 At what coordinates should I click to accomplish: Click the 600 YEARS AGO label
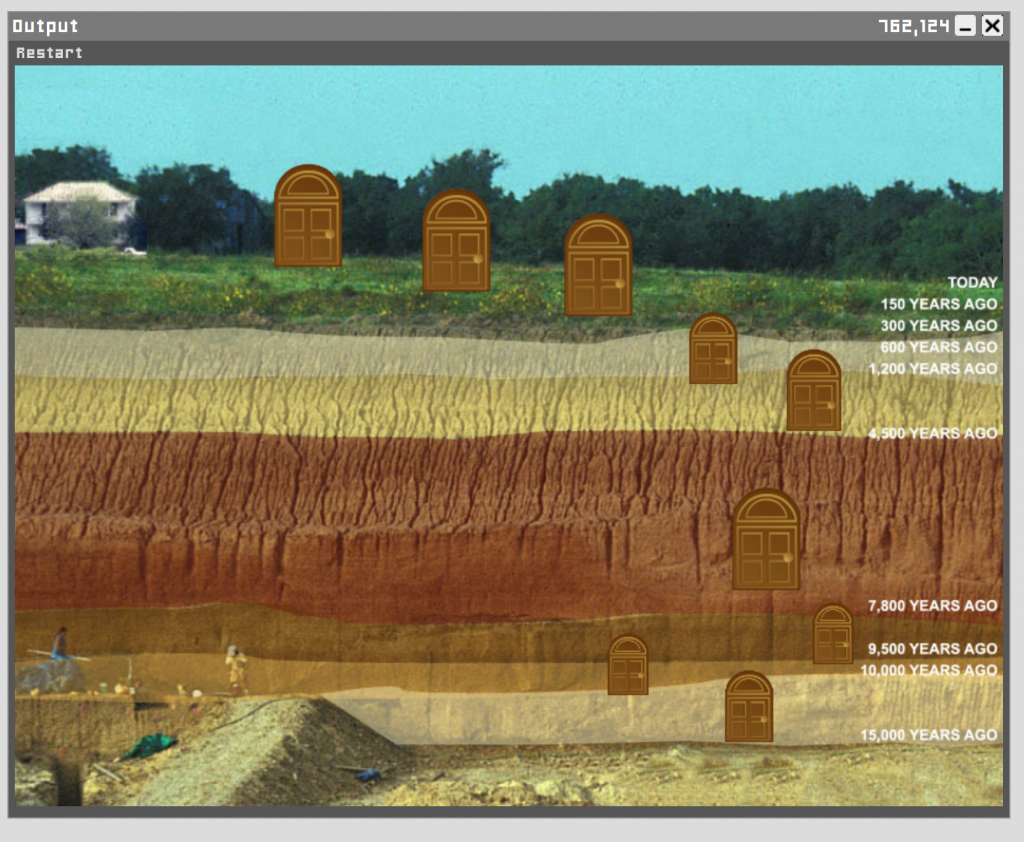[938, 347]
